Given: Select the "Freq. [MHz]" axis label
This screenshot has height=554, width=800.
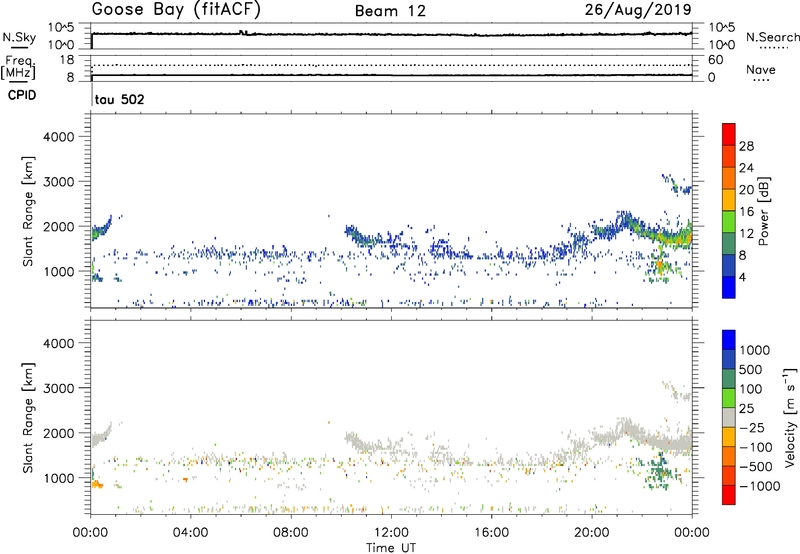Looking at the screenshot, I should (18, 68).
